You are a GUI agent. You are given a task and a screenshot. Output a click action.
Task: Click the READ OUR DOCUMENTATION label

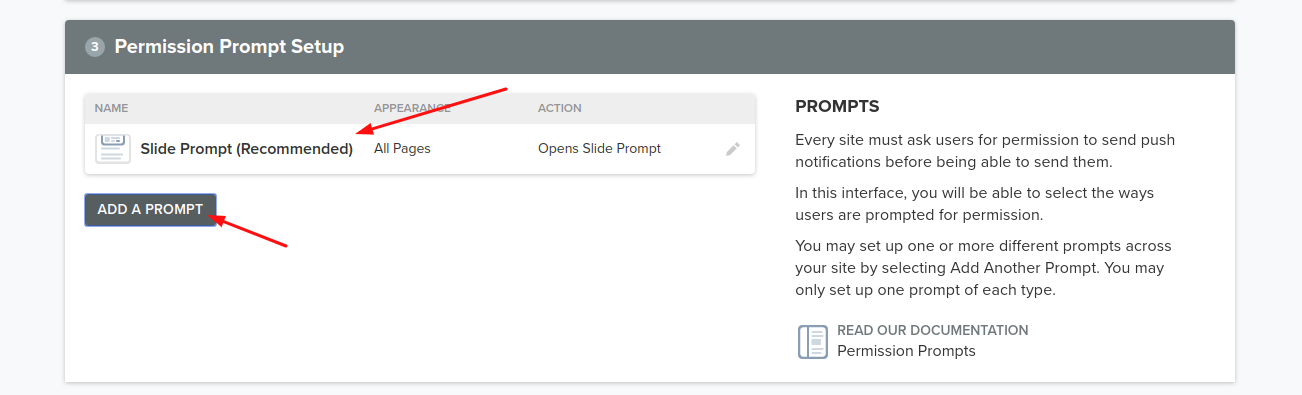pyautogui.click(x=932, y=330)
